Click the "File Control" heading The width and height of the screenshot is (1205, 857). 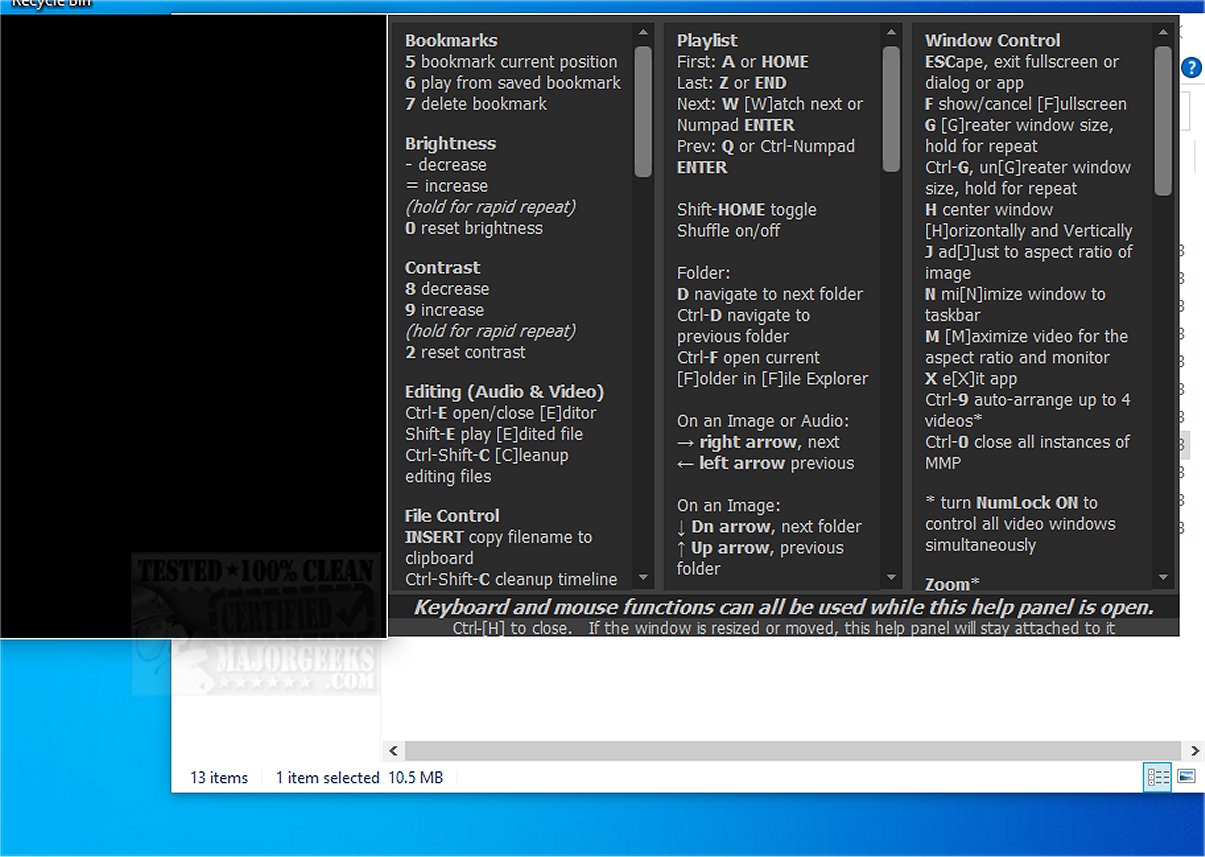(x=452, y=516)
